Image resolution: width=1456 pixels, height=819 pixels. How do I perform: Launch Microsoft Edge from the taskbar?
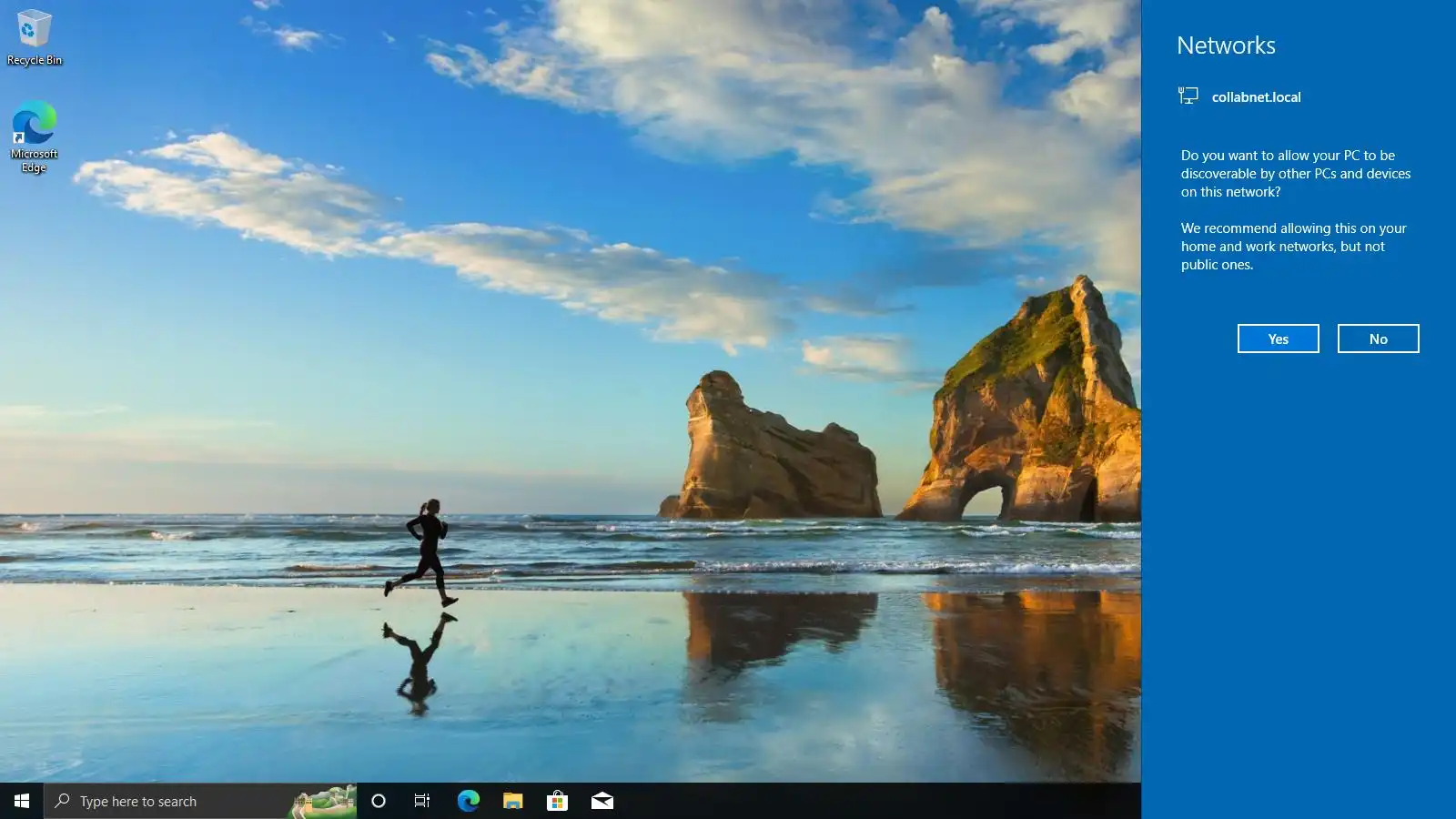click(x=468, y=801)
